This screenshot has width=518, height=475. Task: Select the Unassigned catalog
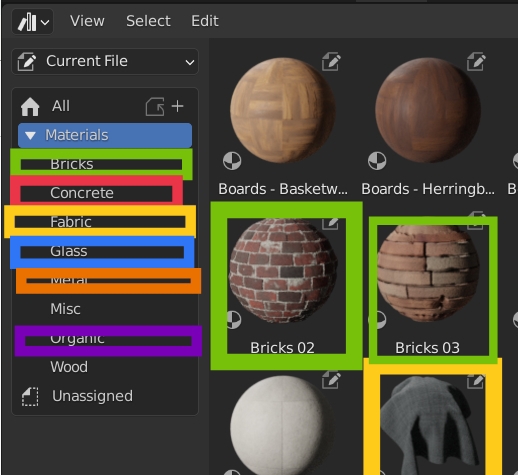[x=105, y=396]
